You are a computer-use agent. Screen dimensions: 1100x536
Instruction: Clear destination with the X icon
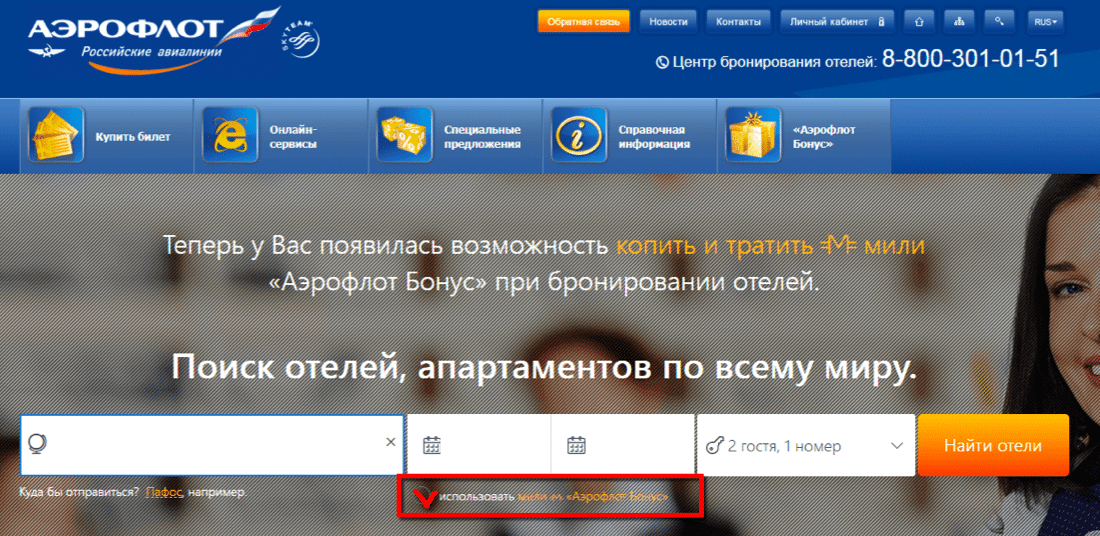click(391, 442)
